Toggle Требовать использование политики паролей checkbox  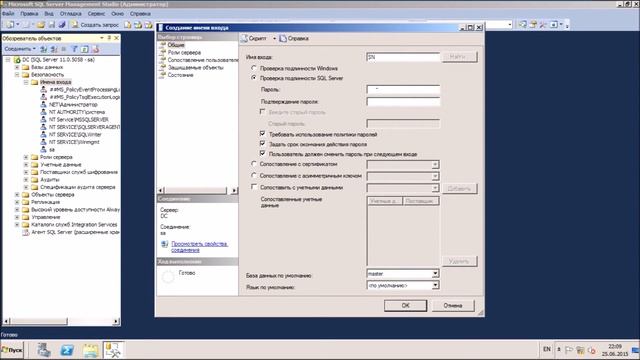pos(262,133)
